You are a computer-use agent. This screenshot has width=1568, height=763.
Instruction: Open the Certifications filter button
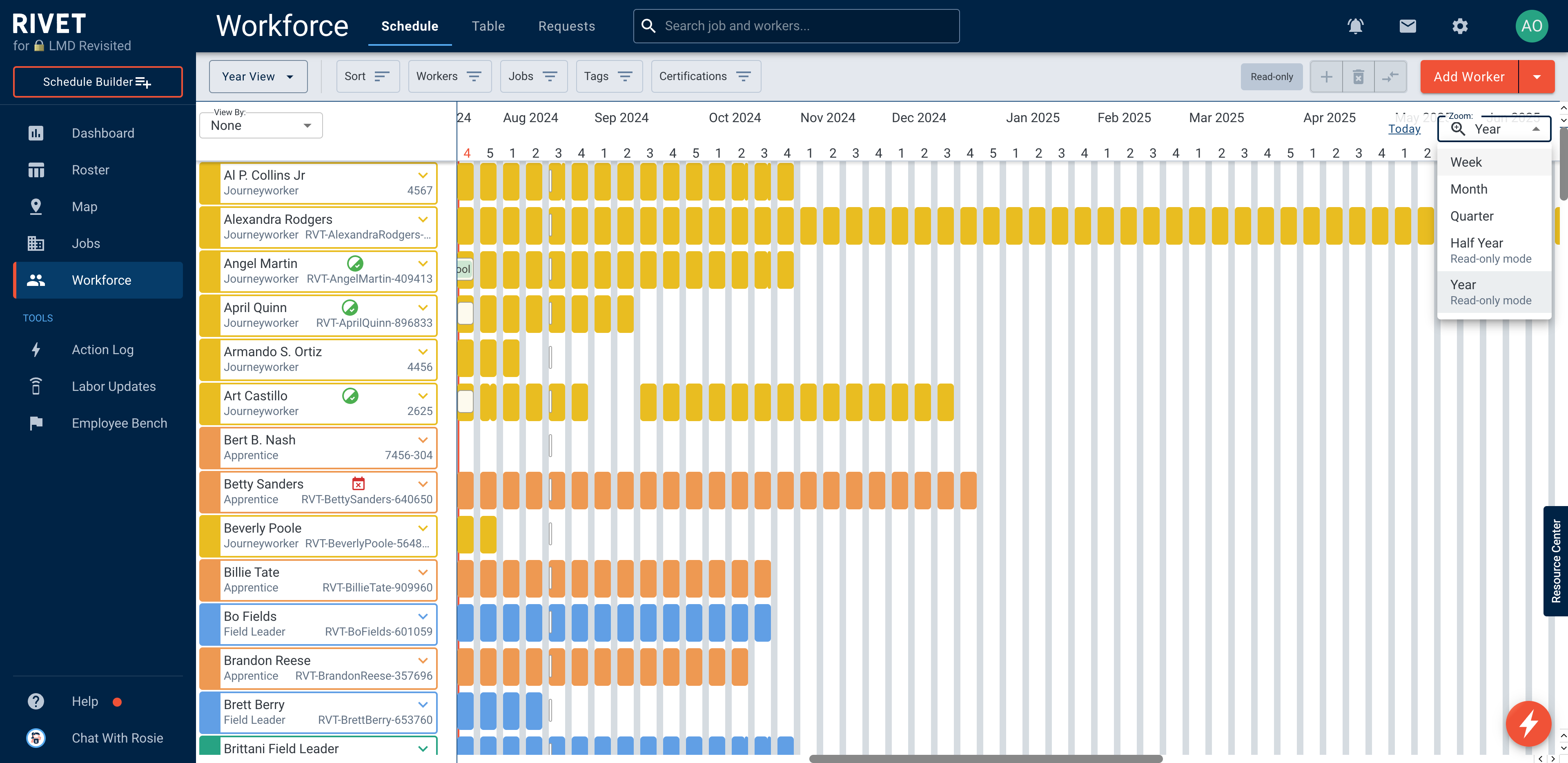(x=706, y=76)
